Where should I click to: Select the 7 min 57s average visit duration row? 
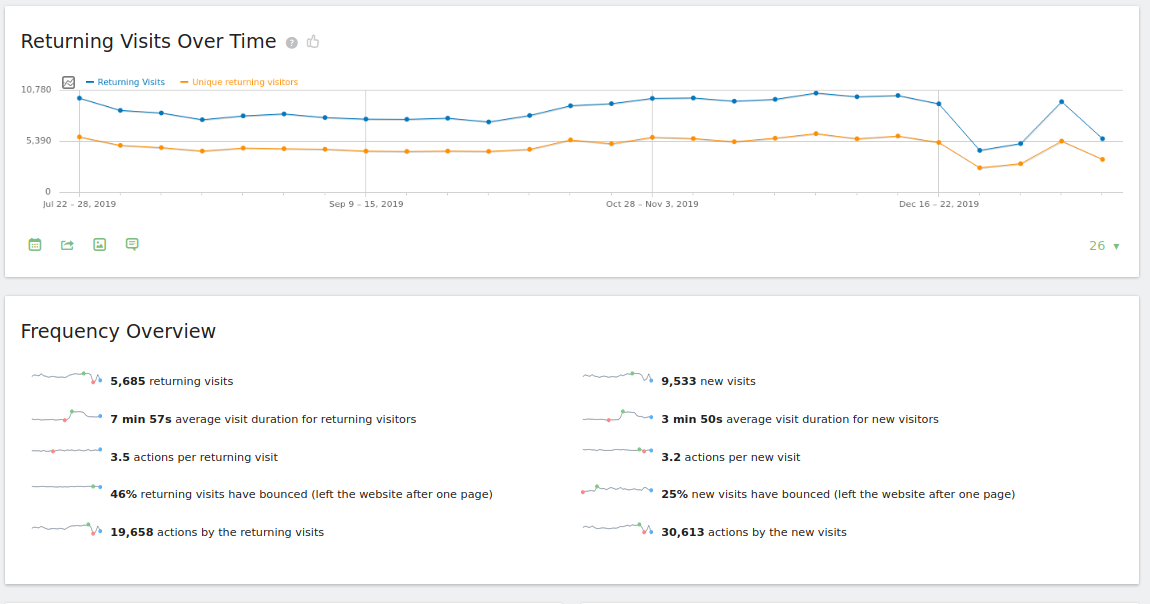[x=263, y=419]
